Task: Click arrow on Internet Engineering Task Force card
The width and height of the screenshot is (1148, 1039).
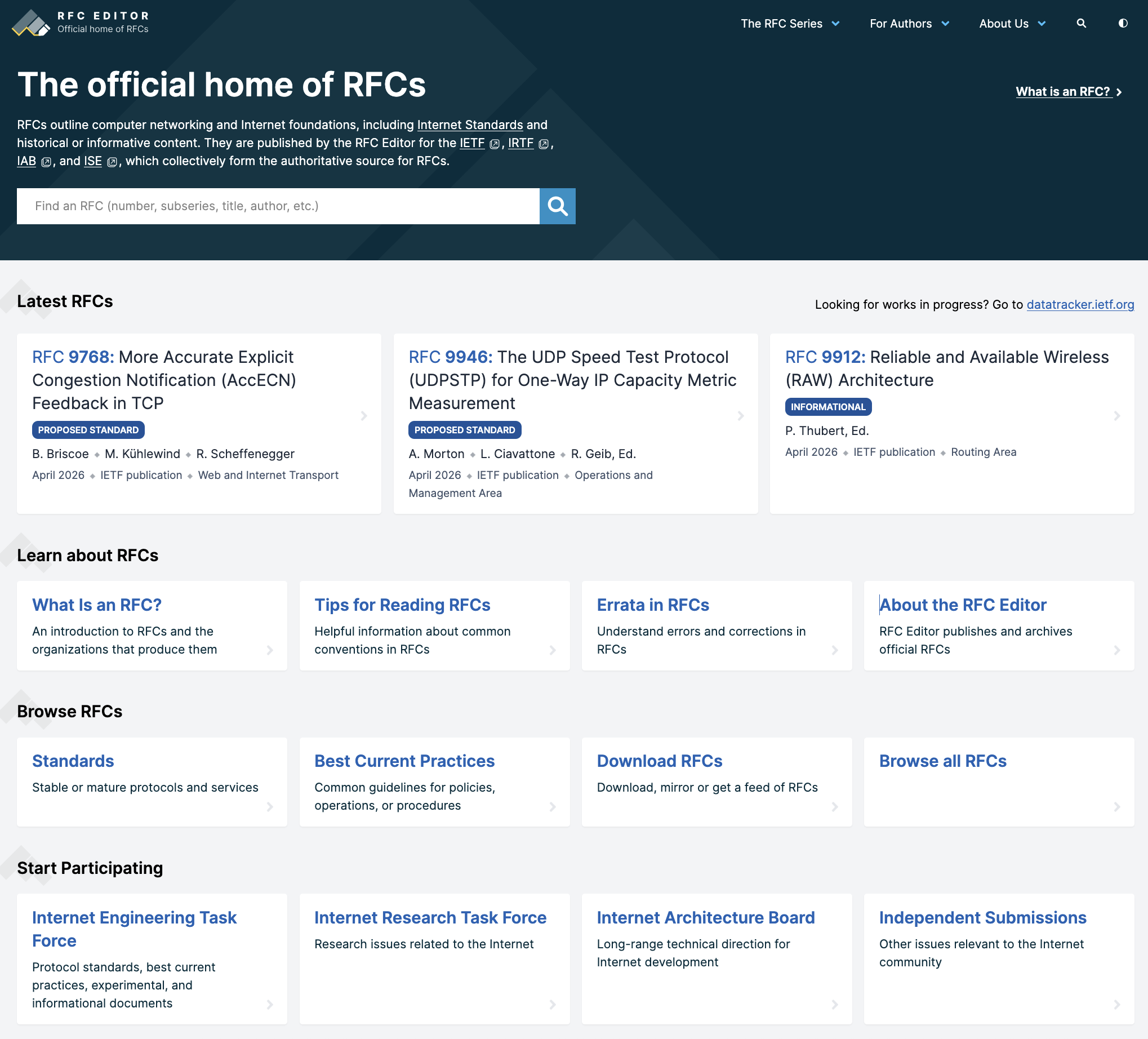Action: tap(270, 1004)
